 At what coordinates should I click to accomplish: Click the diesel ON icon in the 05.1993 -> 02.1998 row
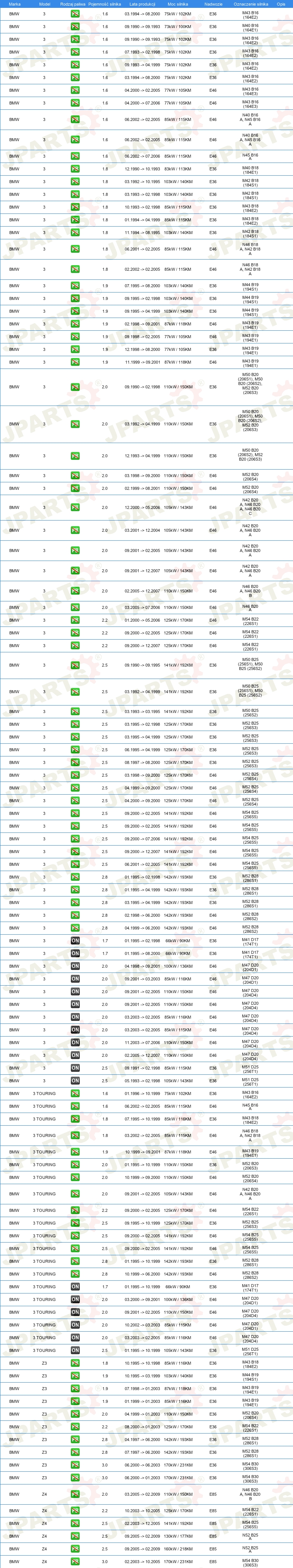click(x=75, y=1081)
